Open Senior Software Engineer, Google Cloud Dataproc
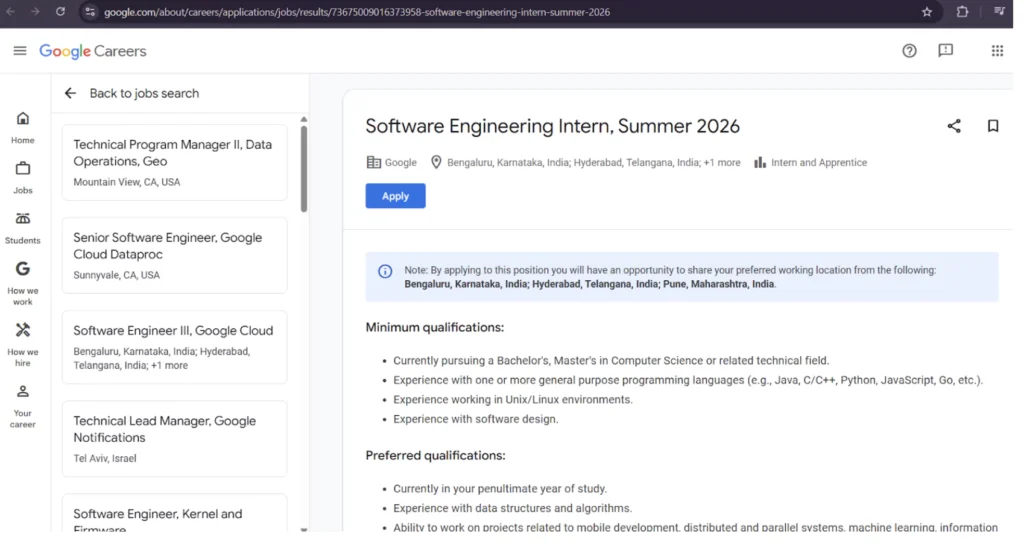This screenshot has width=1024, height=546. coord(174,255)
